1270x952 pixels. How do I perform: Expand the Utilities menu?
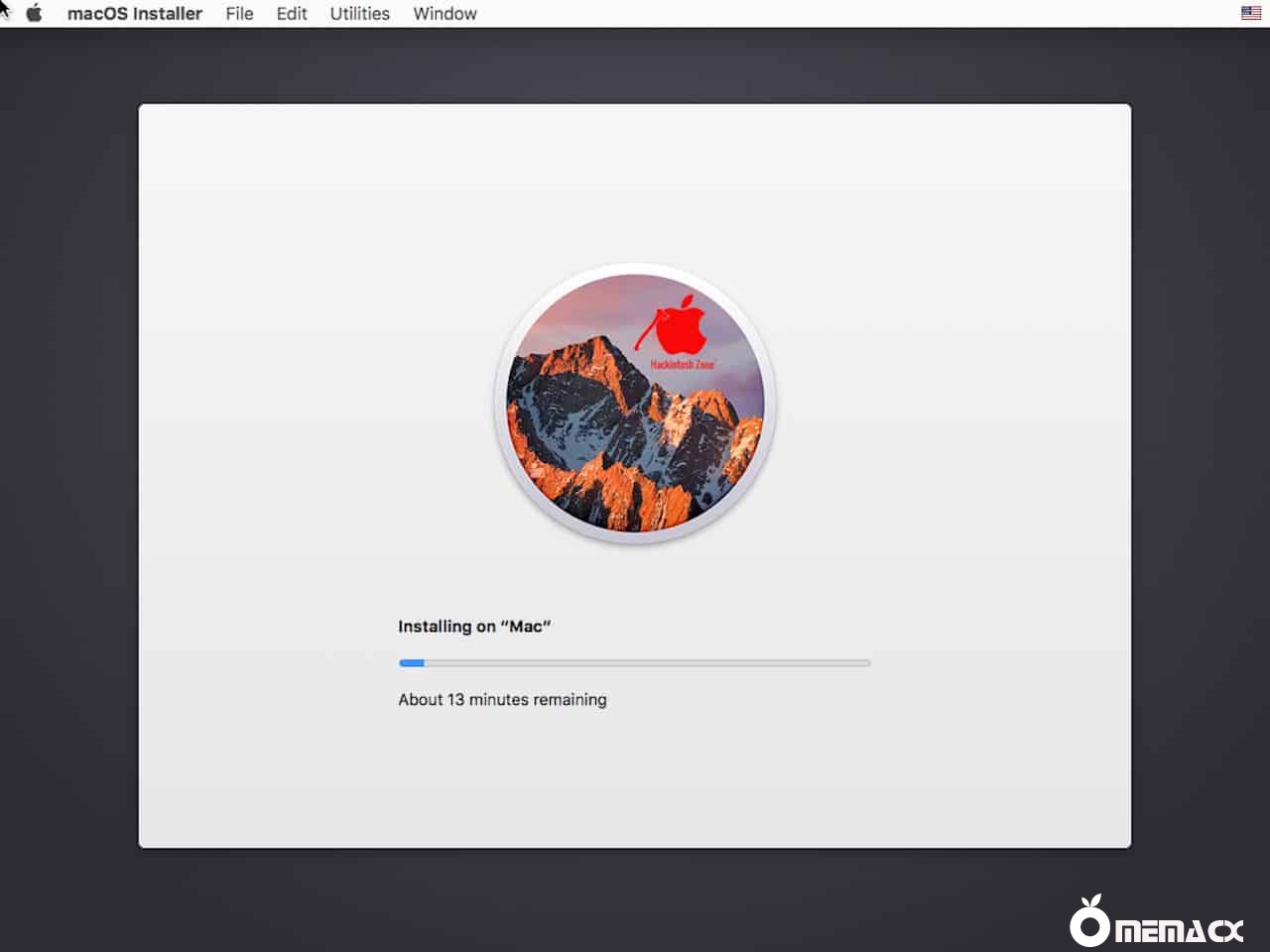tap(359, 14)
